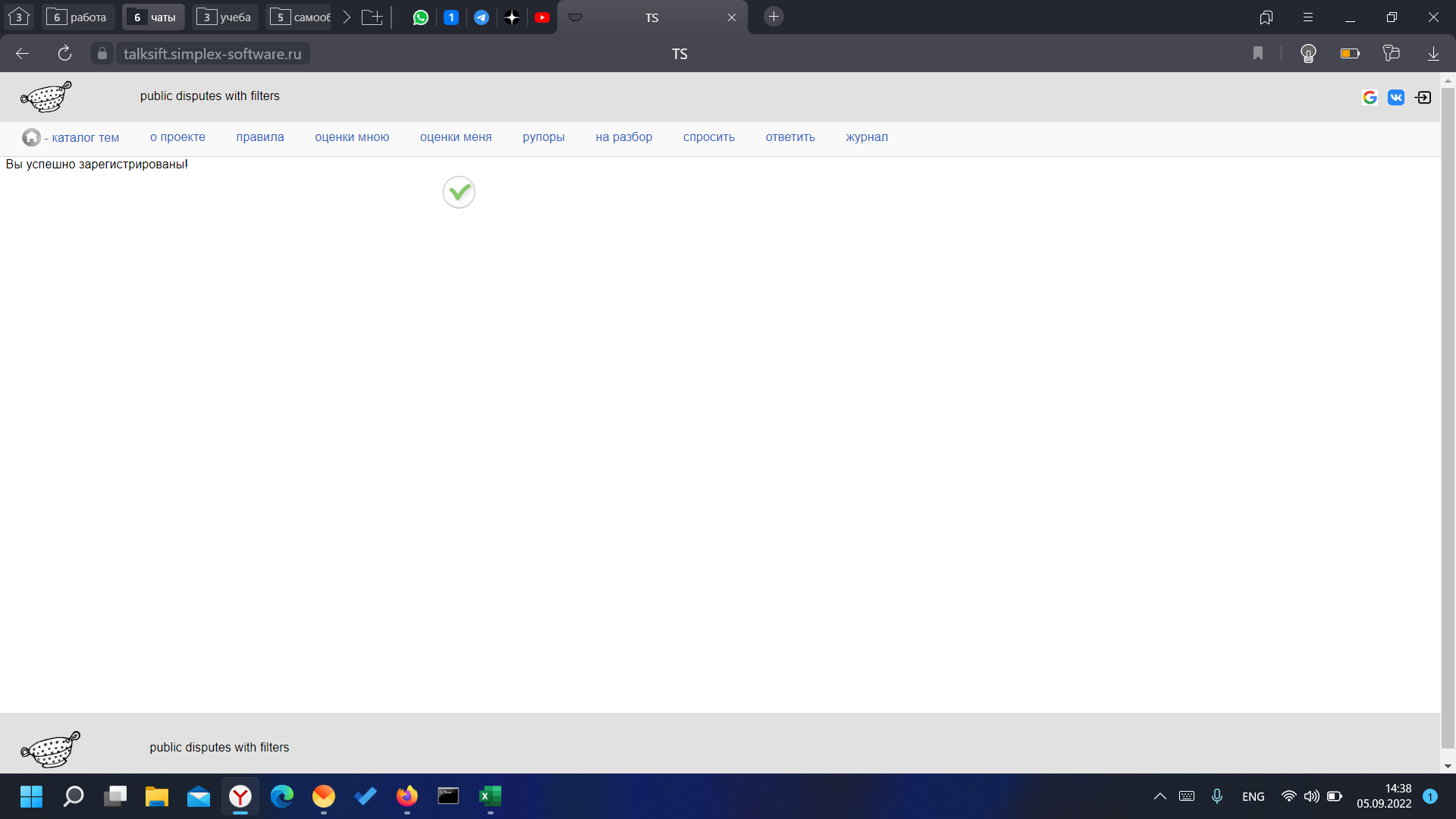Image resolution: width=1456 pixels, height=819 pixels.
Task: Click the green checkmark icon
Action: tap(459, 192)
